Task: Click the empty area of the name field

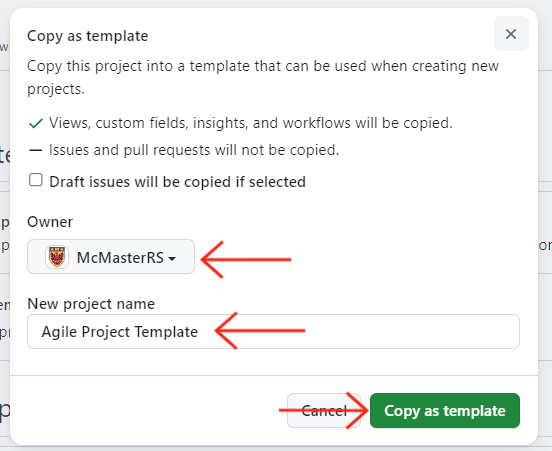Action: [x=412, y=331]
